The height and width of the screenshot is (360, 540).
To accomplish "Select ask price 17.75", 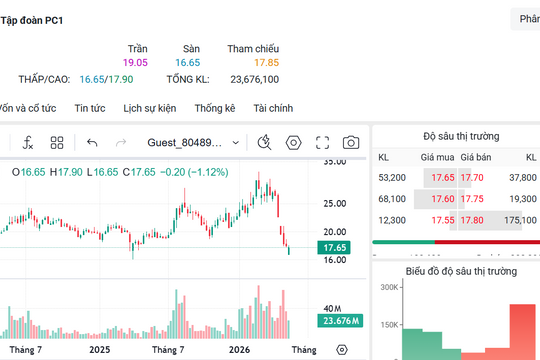I will tap(472, 199).
